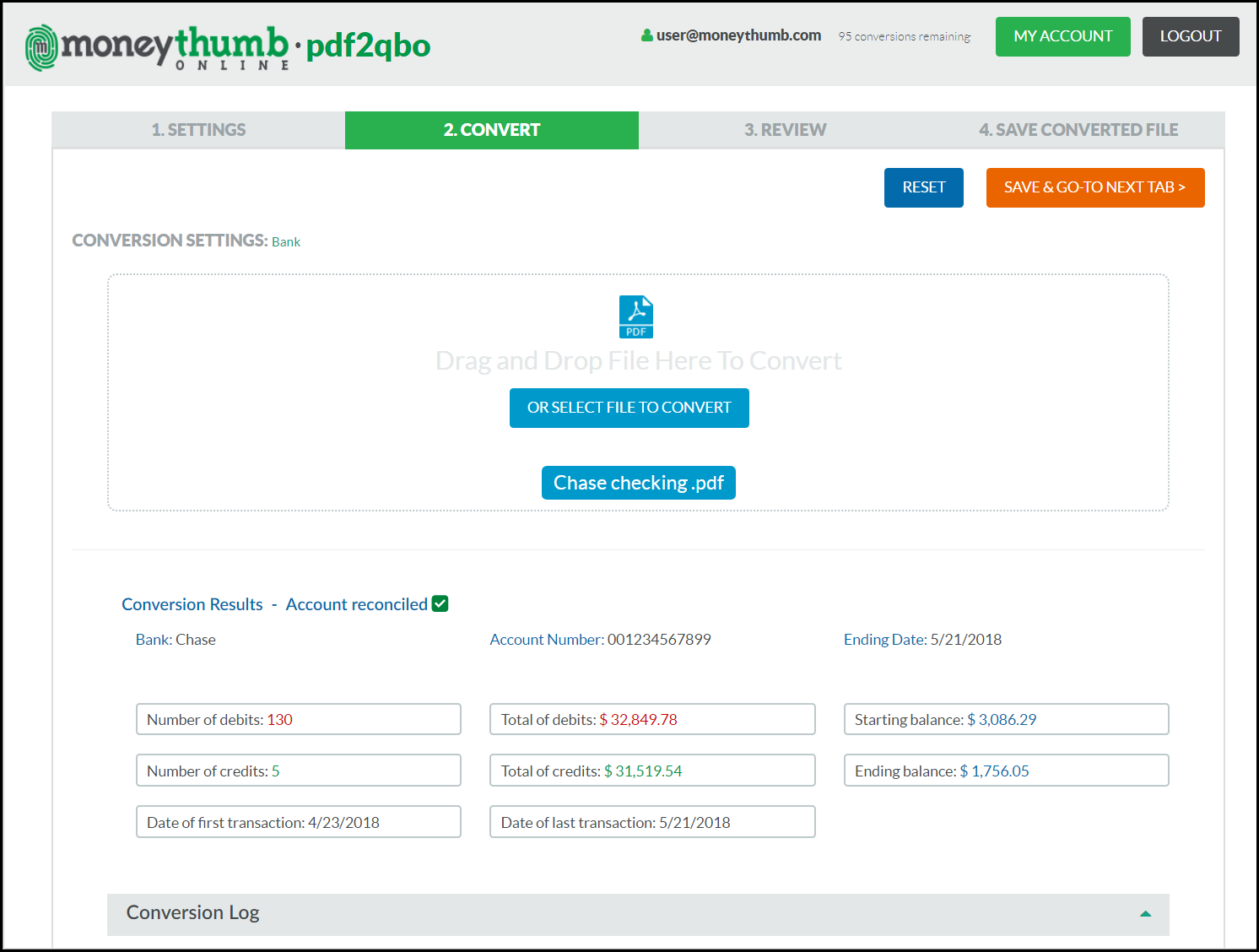The width and height of the screenshot is (1259, 952).
Task: Click the PDF file icon in drop zone
Action: pyautogui.click(x=636, y=316)
